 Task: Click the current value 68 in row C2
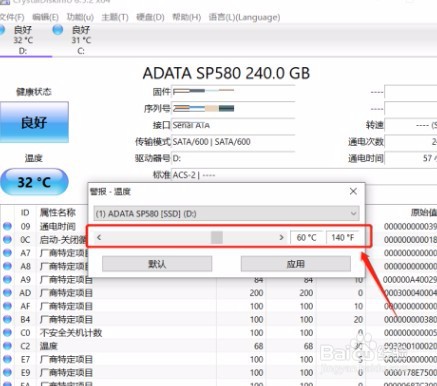coord(259,346)
